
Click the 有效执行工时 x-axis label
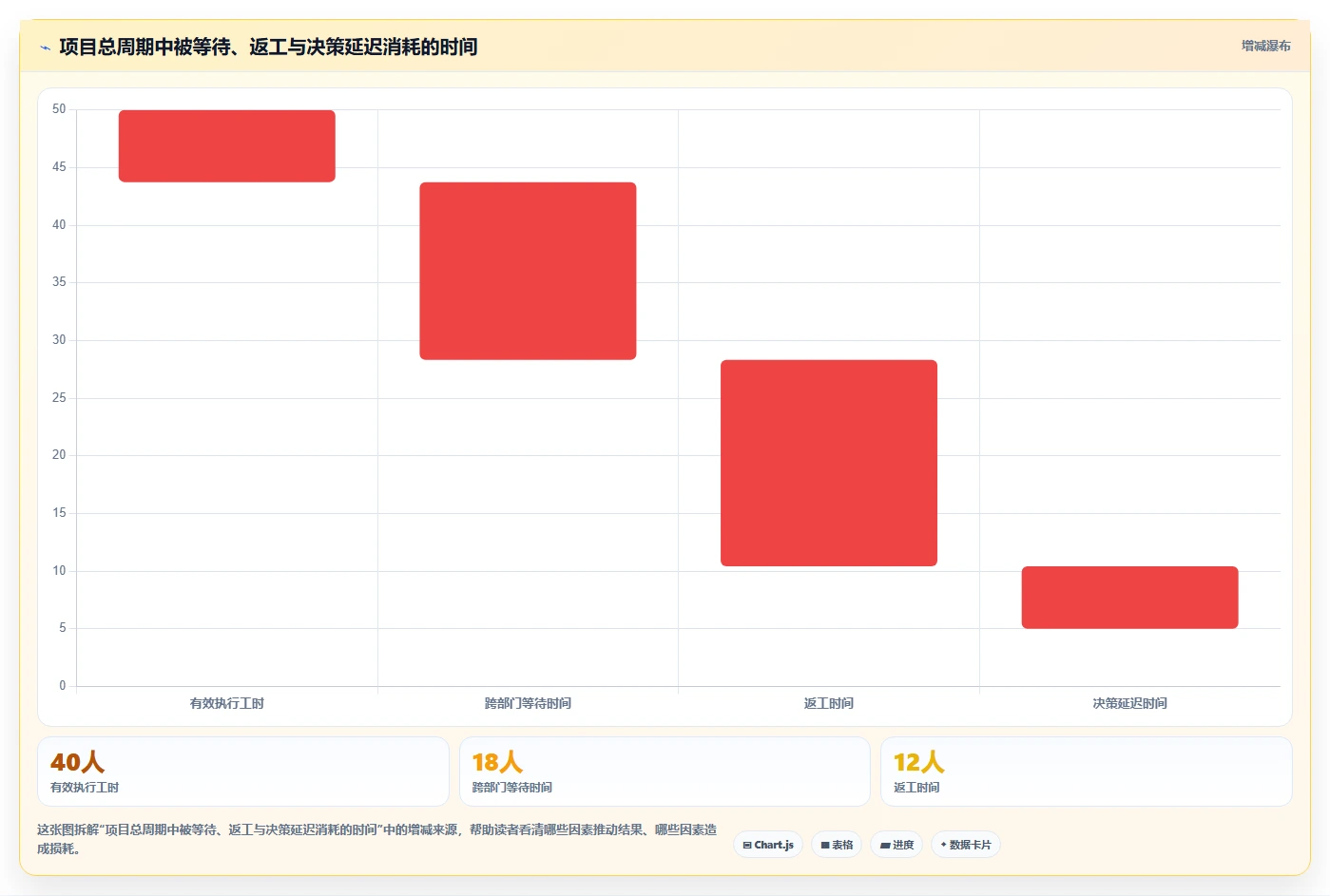pos(227,703)
